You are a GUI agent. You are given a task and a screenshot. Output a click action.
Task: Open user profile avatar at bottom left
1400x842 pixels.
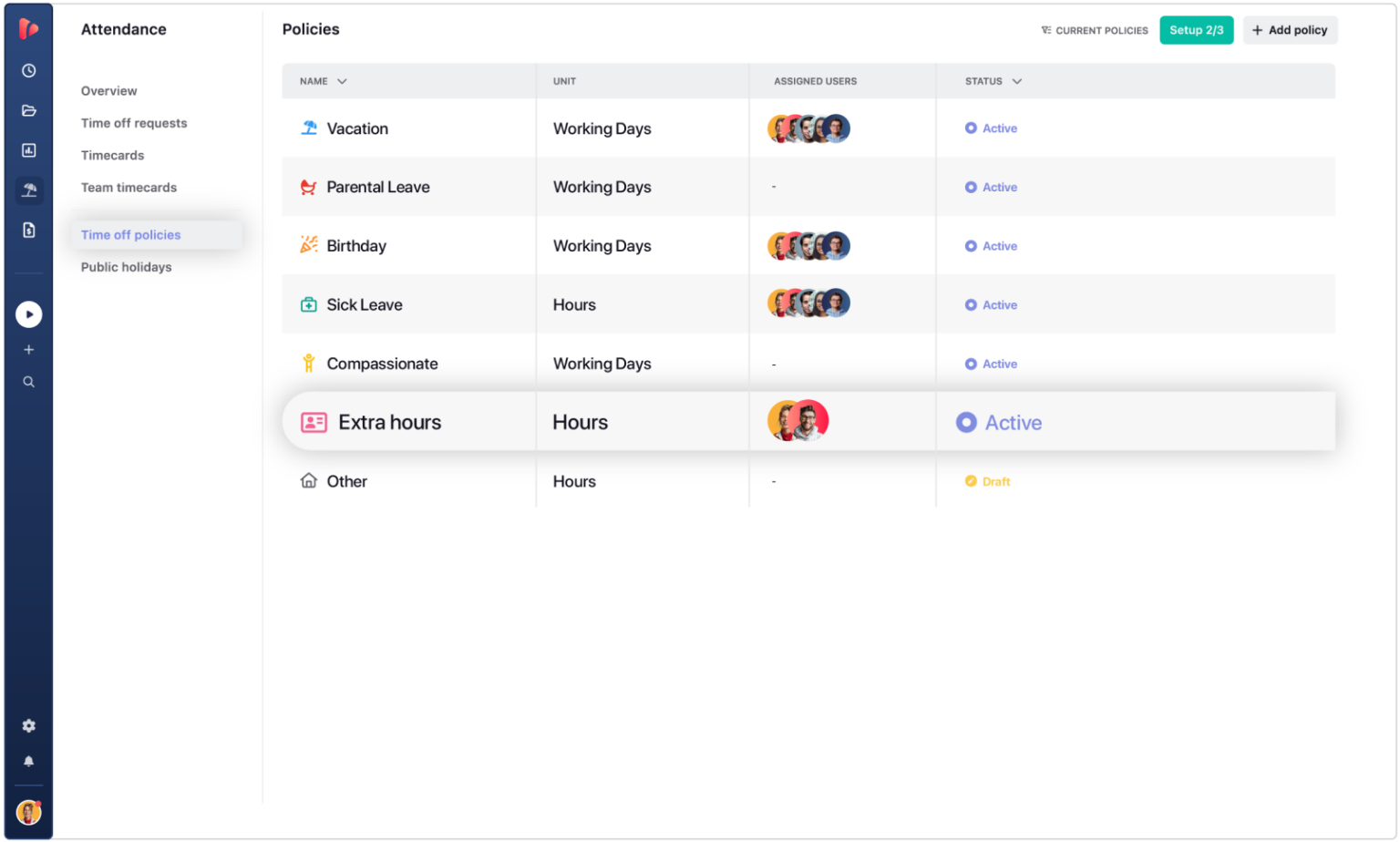tap(29, 812)
